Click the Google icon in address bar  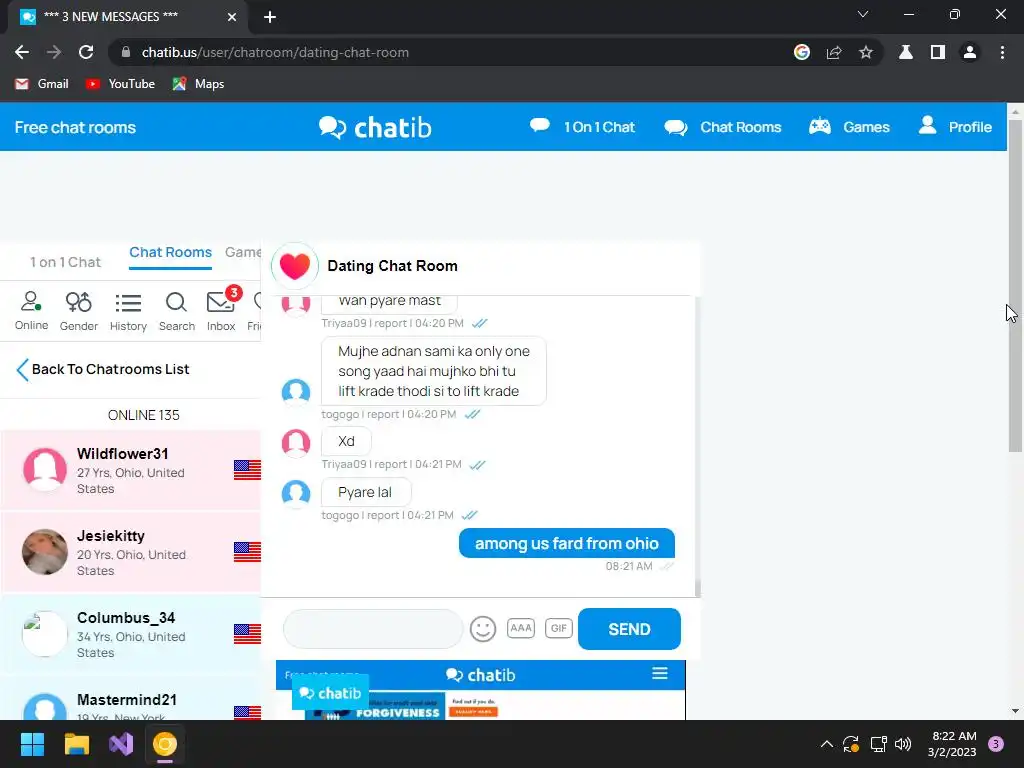click(x=801, y=52)
